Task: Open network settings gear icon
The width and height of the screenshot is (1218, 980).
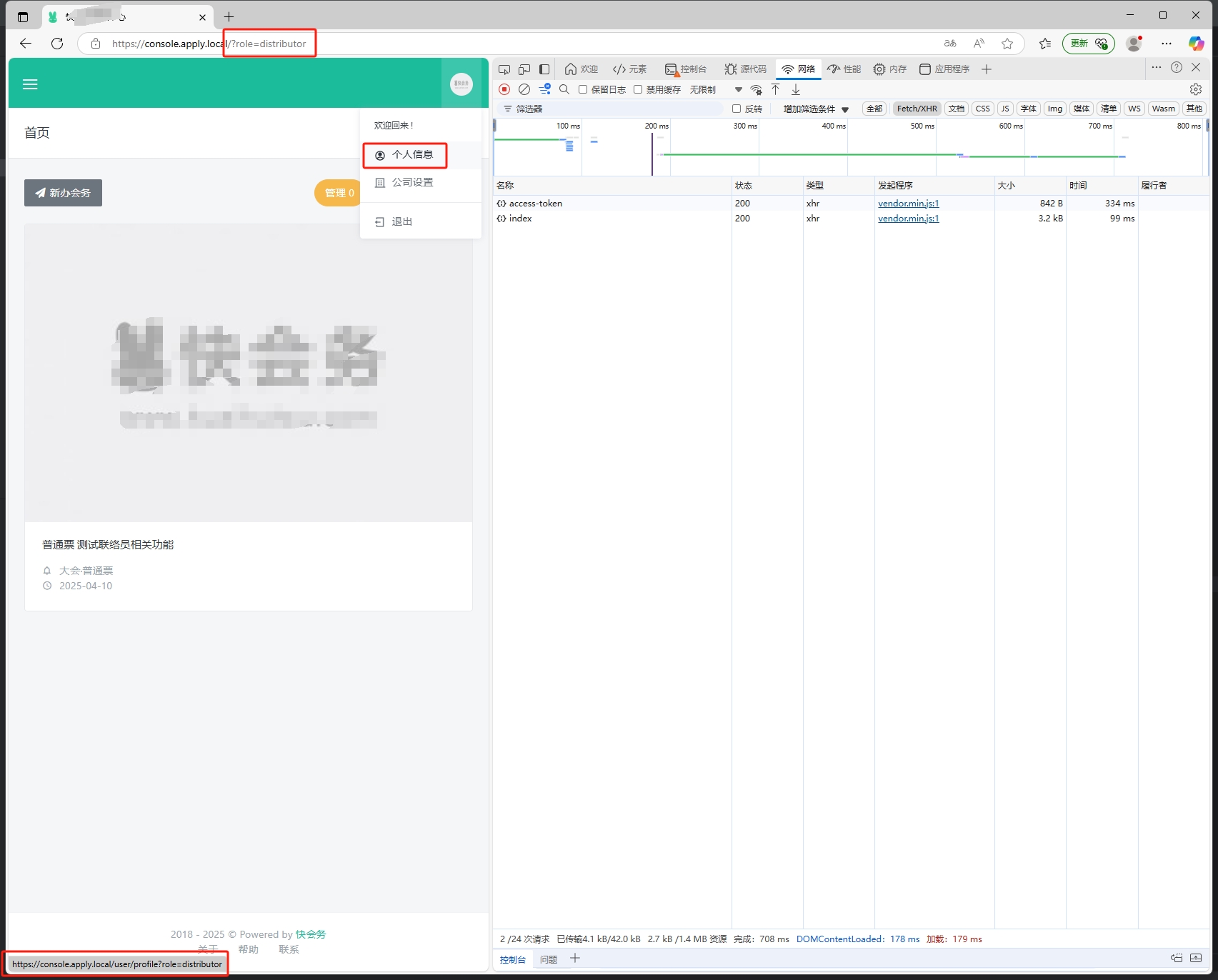Action: pos(1196,89)
